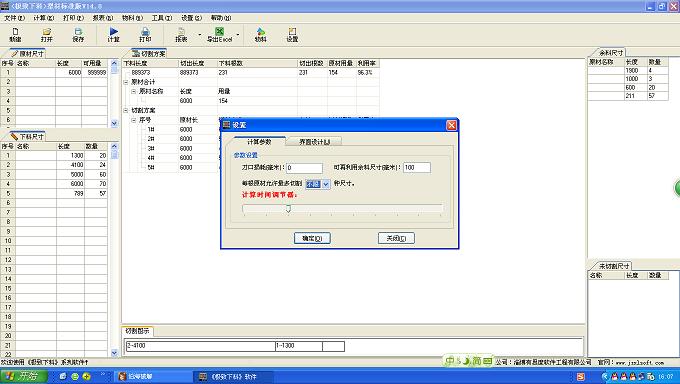680x384 pixels.
Task: Collapse the 切割方案 tree node
Action: tap(126, 111)
